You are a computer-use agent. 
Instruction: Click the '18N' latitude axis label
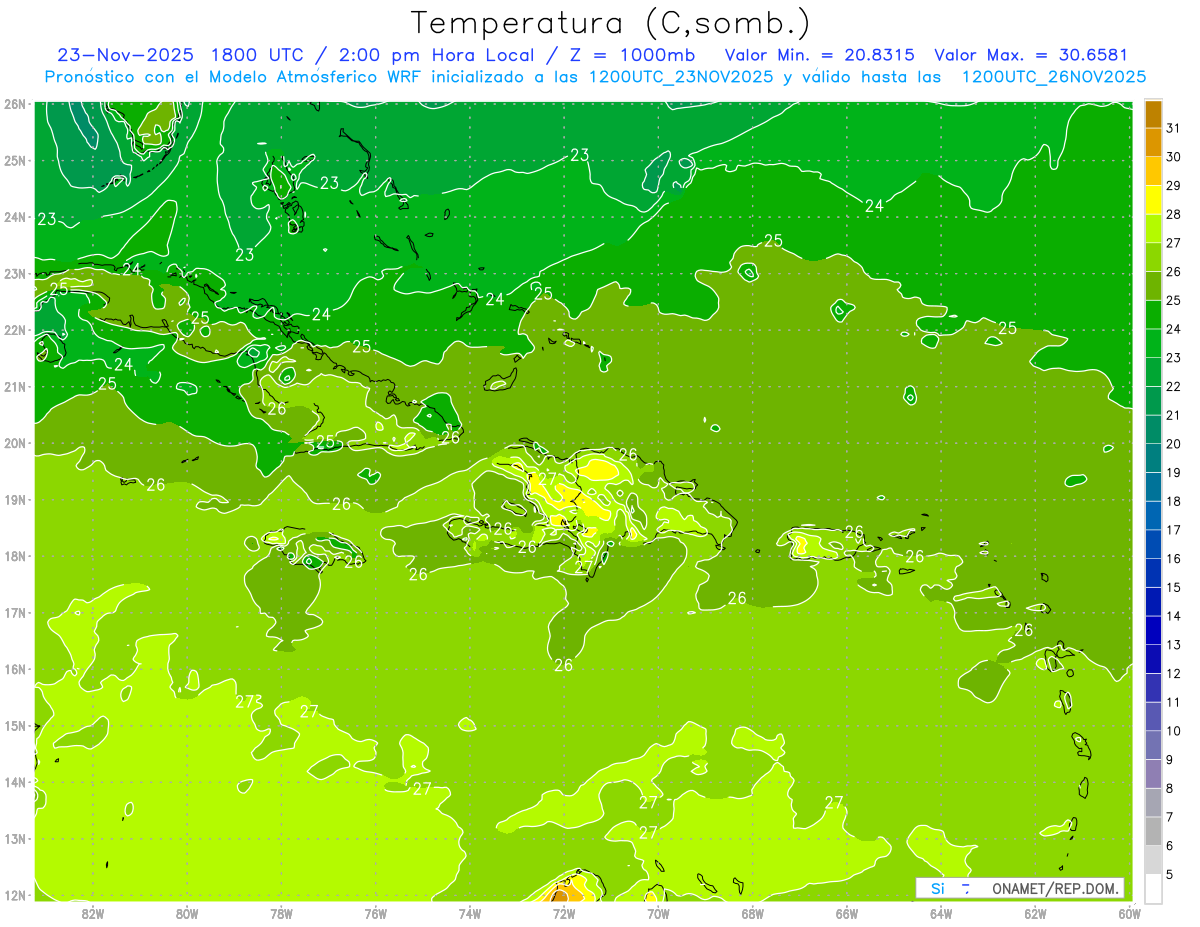tap(15, 556)
